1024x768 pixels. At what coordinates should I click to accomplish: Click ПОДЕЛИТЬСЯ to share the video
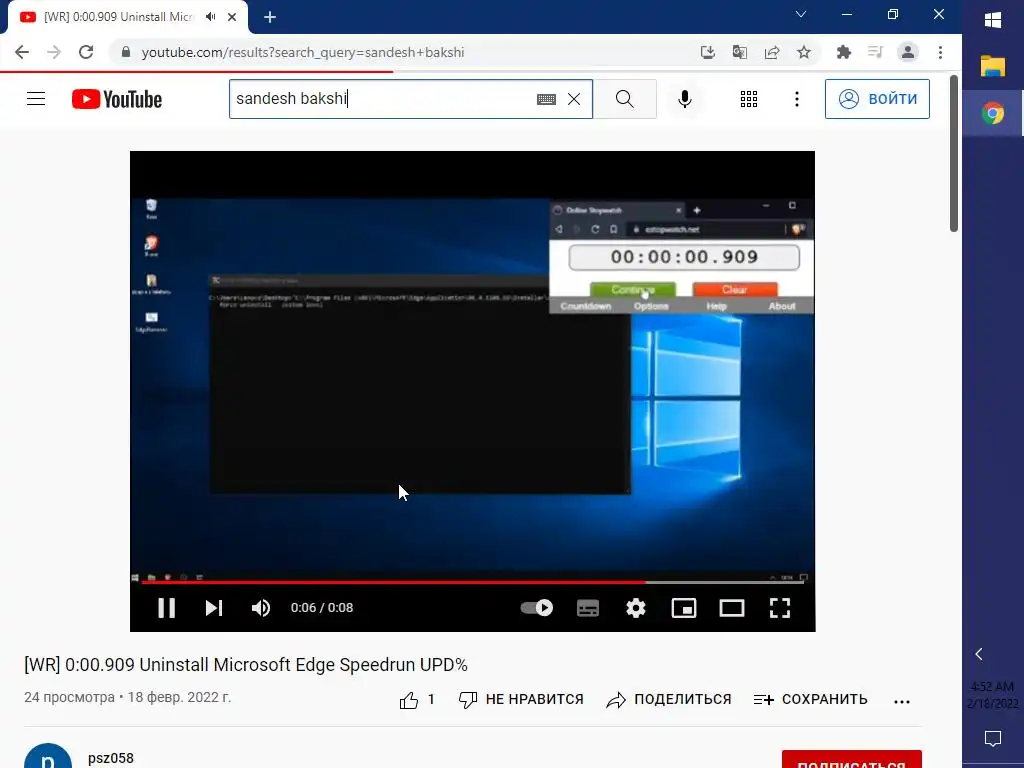669,700
